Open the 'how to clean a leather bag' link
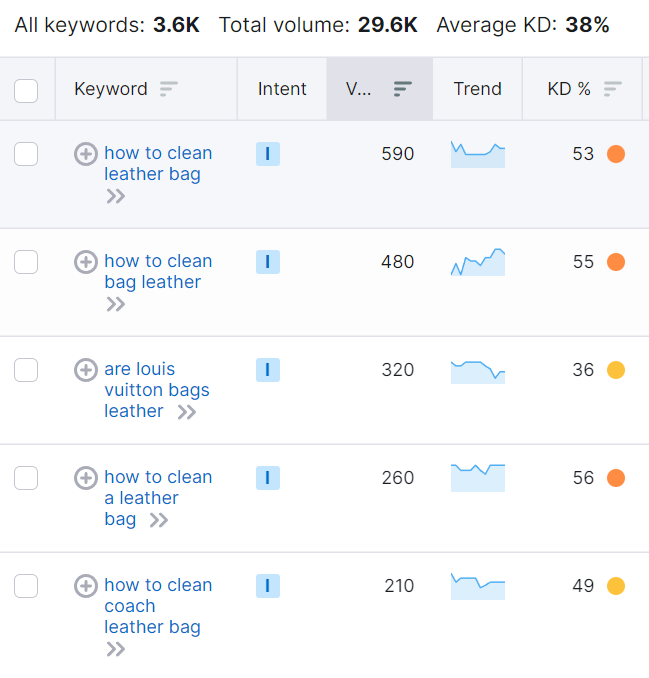 157,487
